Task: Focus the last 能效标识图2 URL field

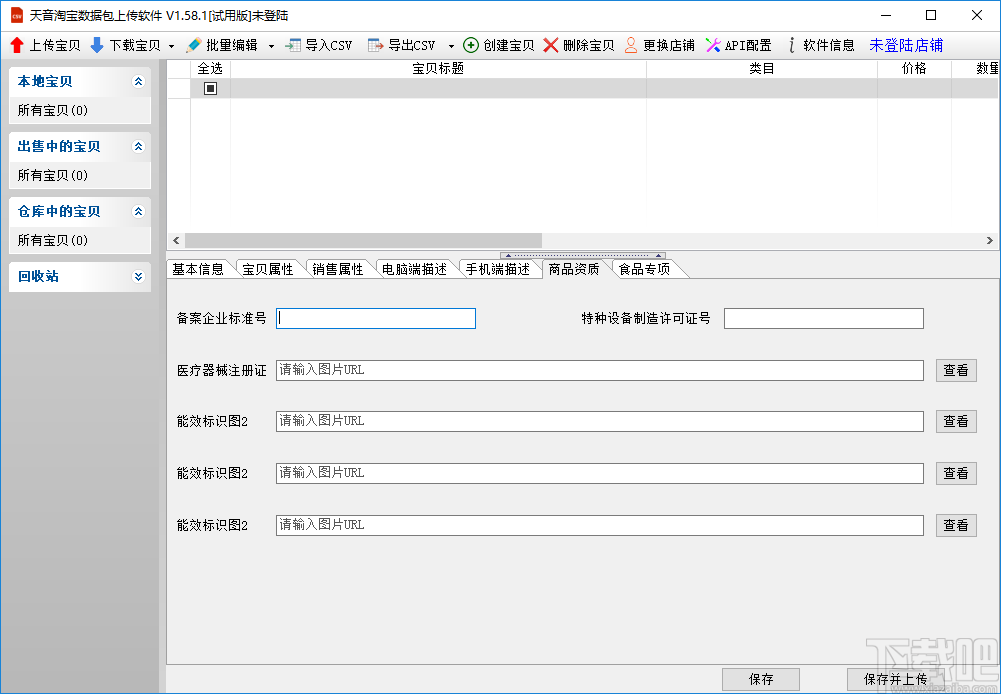Action: [x=599, y=525]
